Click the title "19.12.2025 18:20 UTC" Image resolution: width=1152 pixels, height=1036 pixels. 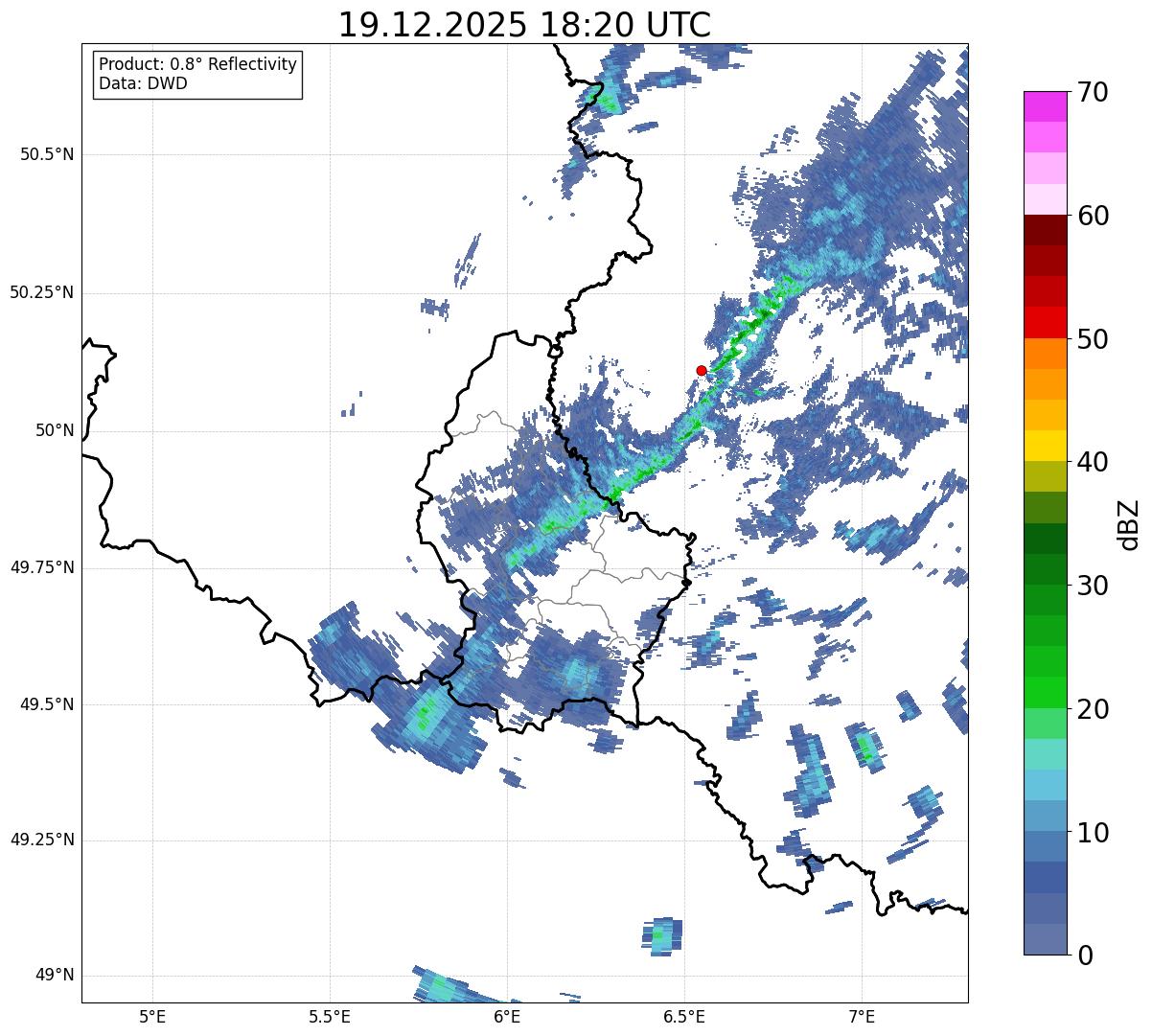pos(524,25)
